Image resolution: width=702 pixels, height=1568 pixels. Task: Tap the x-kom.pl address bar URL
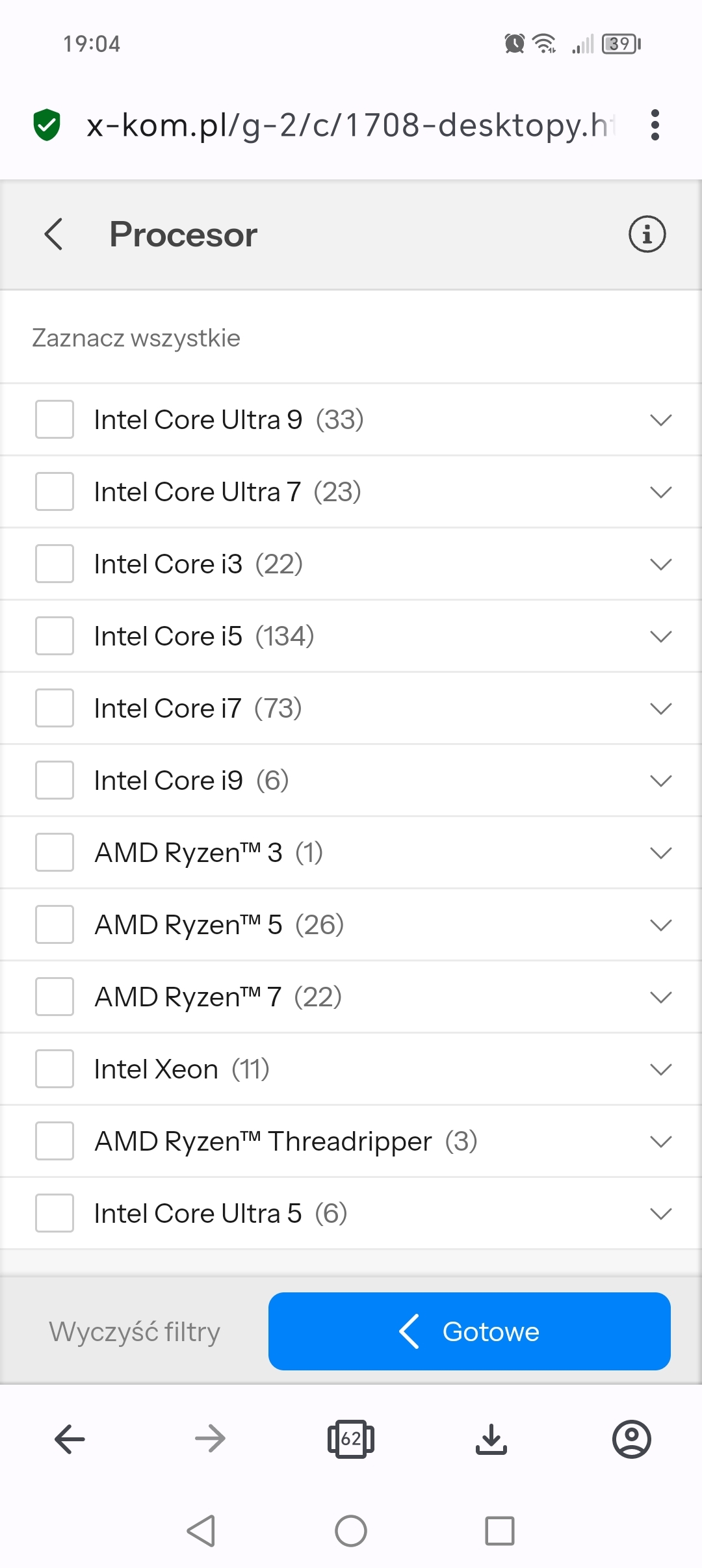click(351, 125)
